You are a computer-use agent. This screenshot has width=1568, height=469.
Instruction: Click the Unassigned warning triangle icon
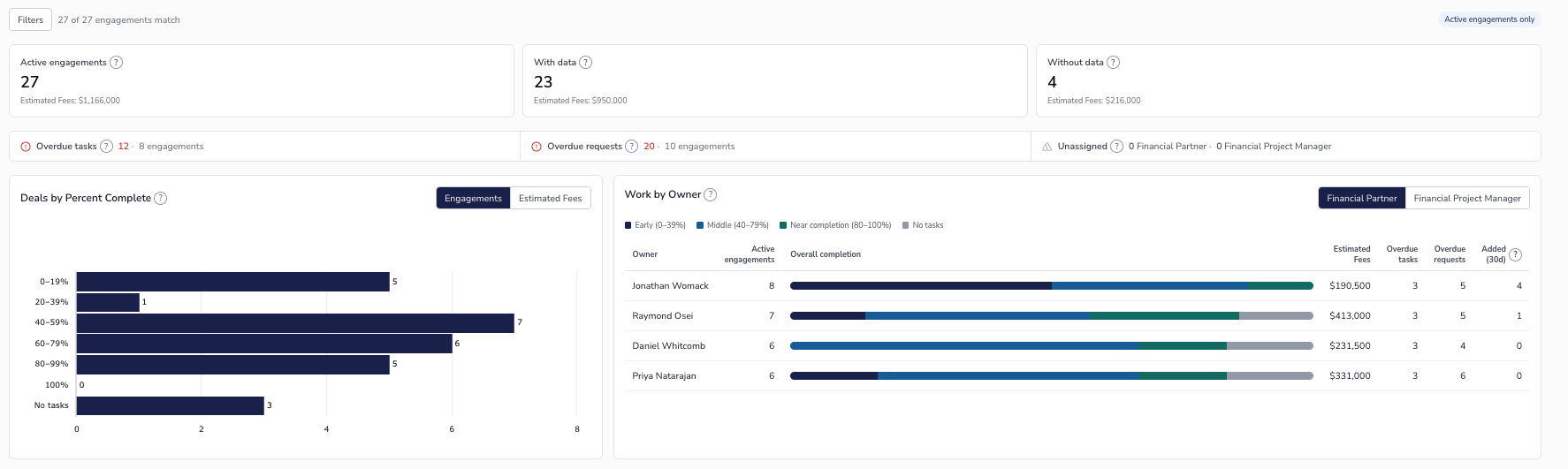click(1047, 147)
